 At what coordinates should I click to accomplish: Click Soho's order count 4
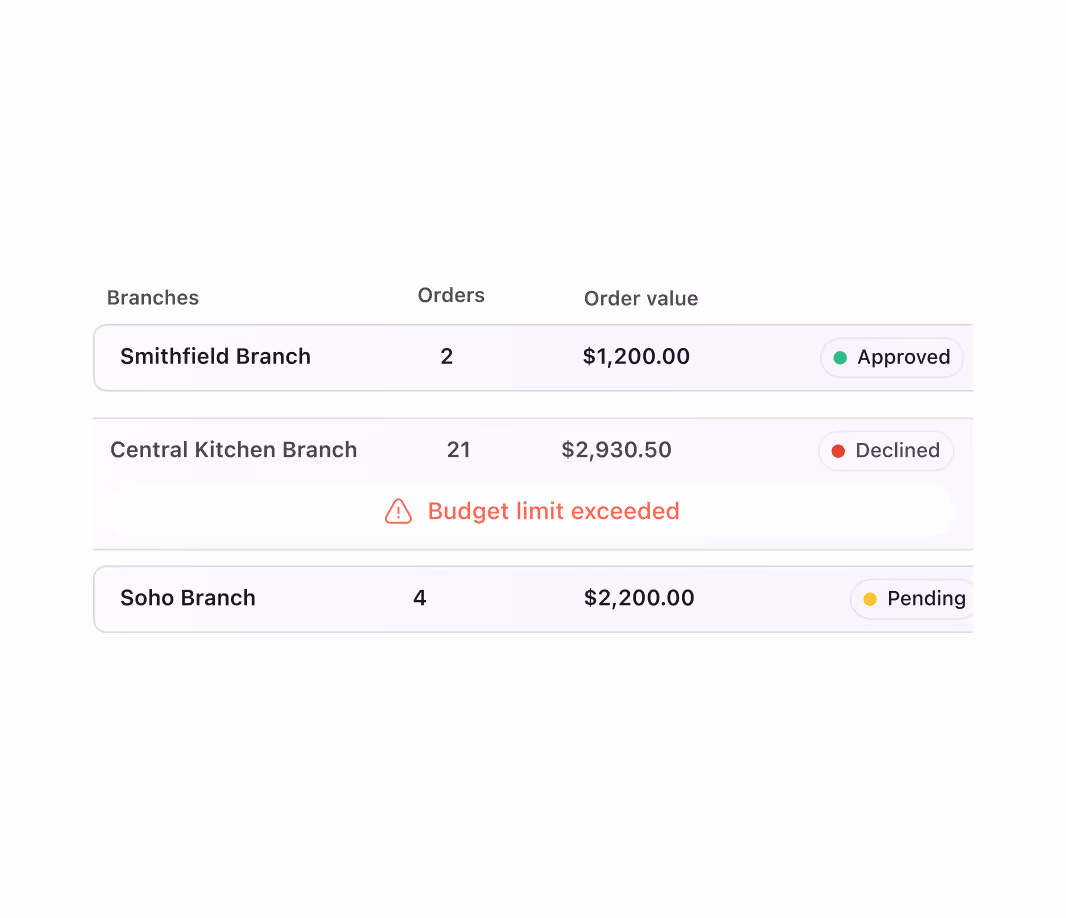tap(419, 598)
